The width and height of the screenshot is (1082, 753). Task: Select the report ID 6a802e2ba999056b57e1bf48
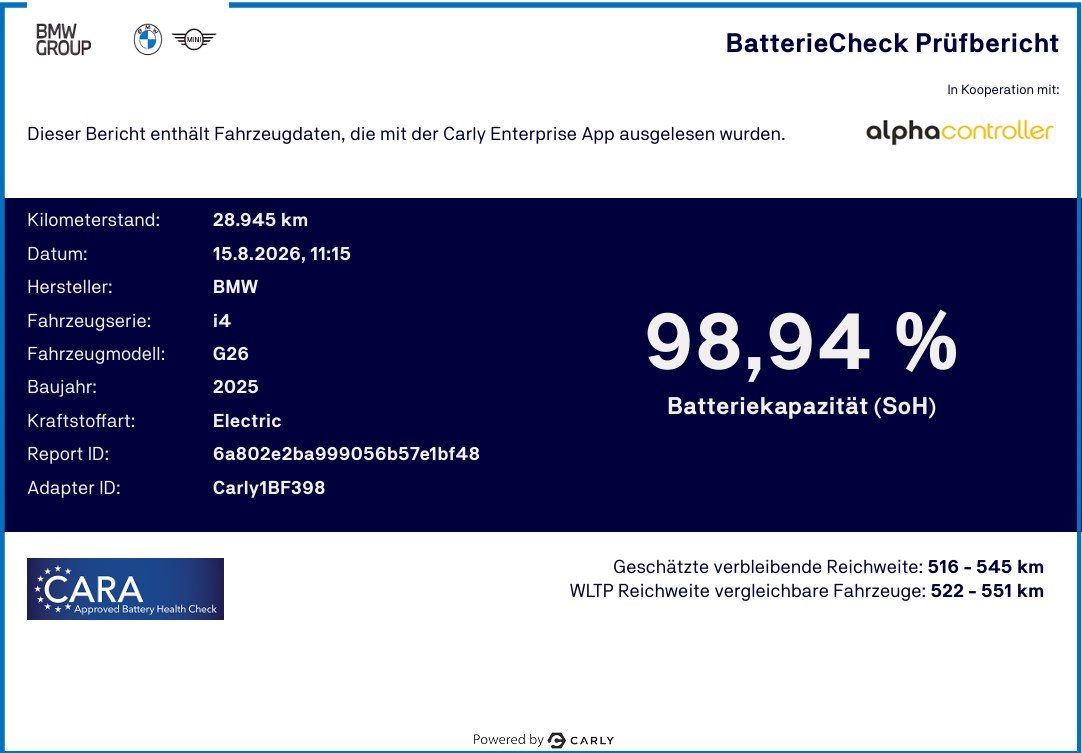coord(346,454)
